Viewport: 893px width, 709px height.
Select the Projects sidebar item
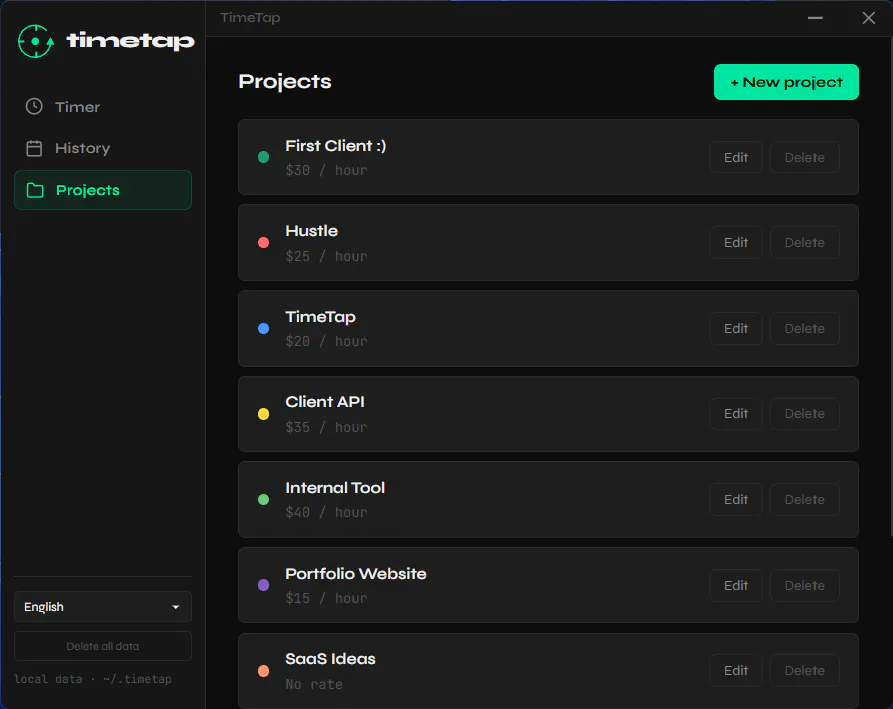tap(103, 190)
